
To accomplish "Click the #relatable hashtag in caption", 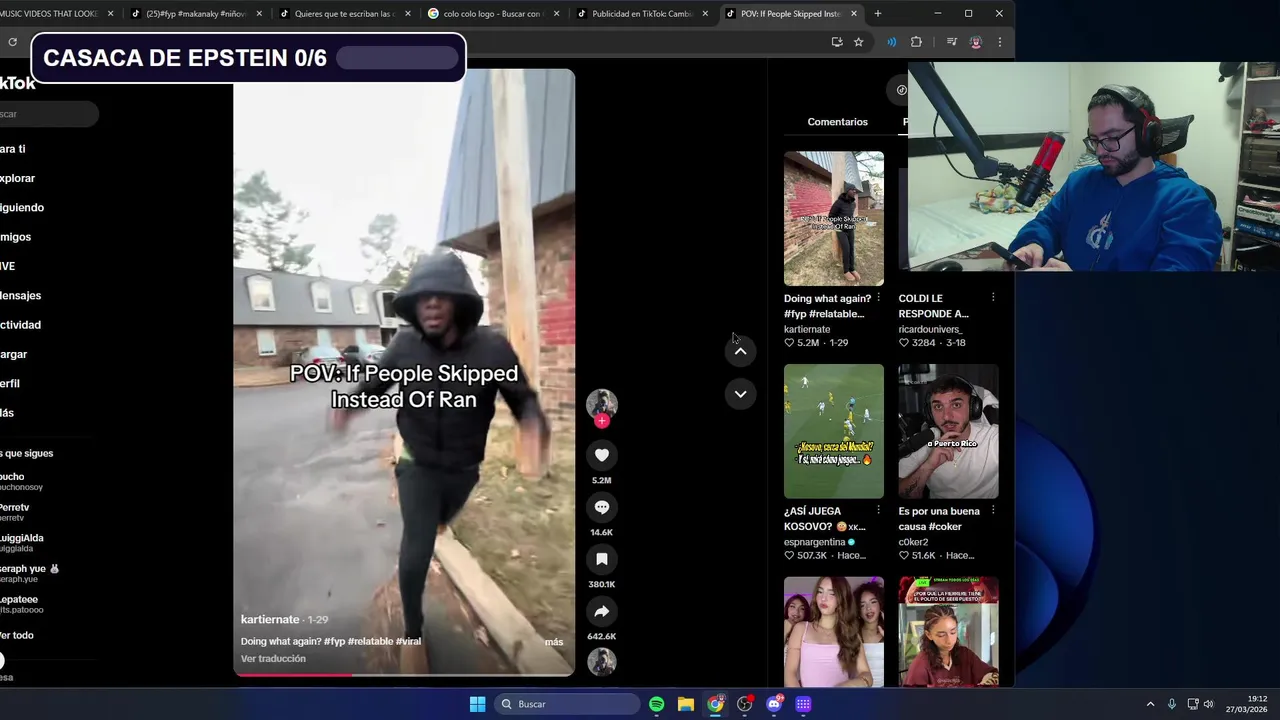I will click(x=369, y=642).
